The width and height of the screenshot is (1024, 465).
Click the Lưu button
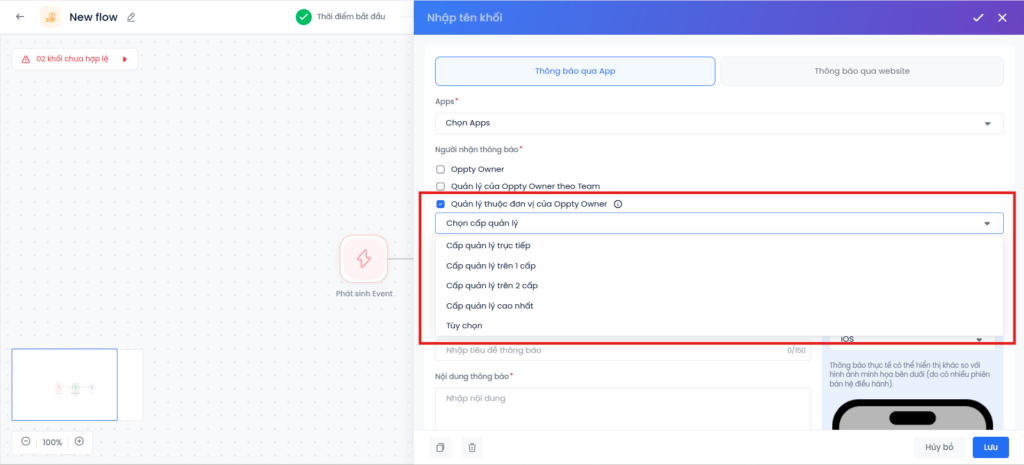[990, 447]
